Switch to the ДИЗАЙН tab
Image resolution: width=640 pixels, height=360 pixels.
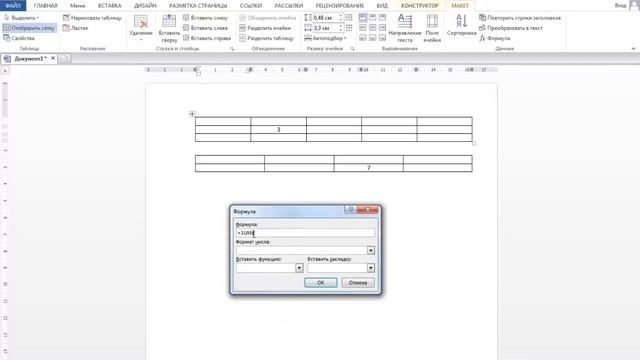click(145, 6)
